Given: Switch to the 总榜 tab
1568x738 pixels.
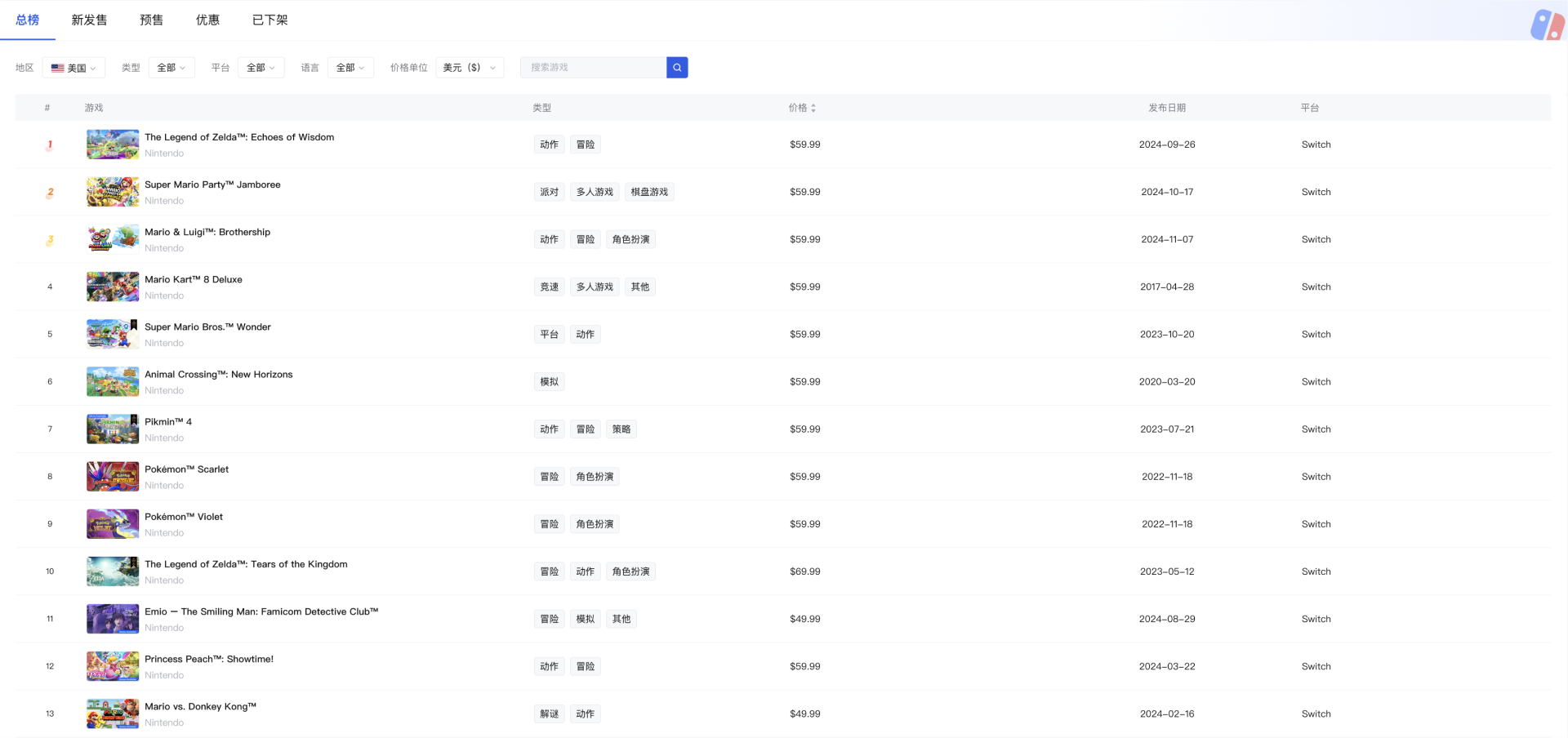Looking at the screenshot, I should (x=28, y=20).
